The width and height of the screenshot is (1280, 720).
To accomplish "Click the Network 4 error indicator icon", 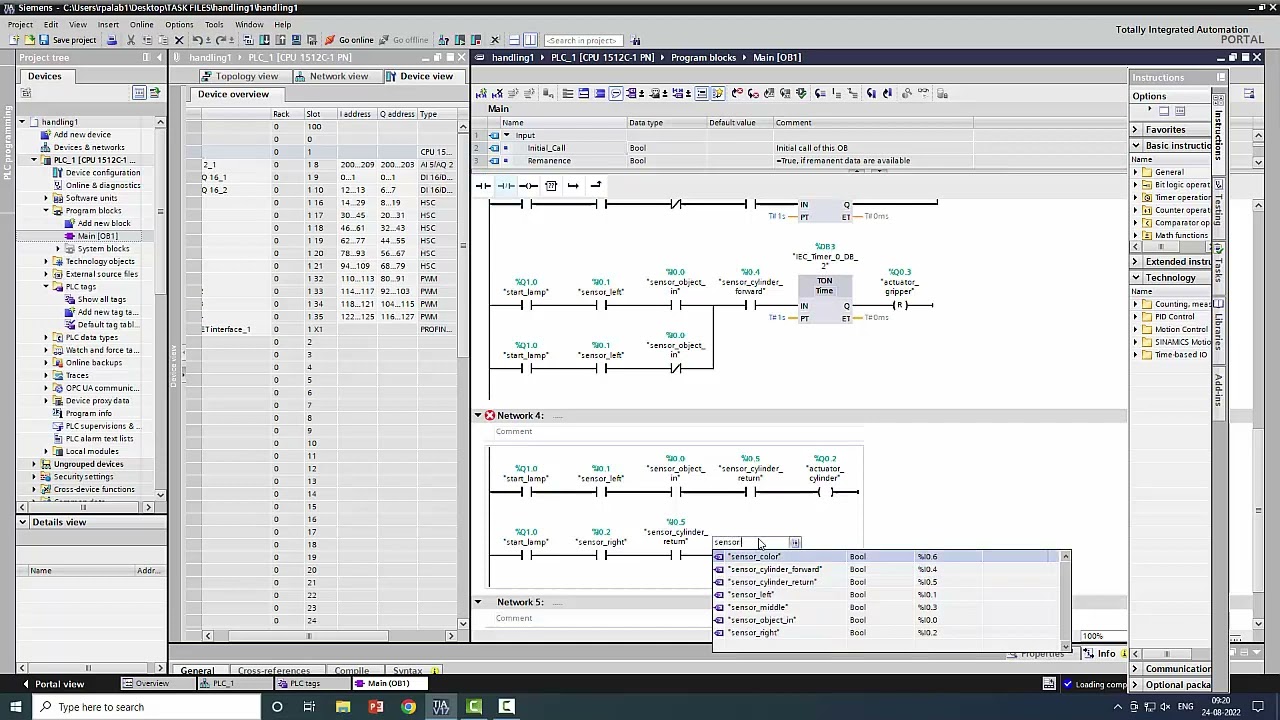I will 490,415.
